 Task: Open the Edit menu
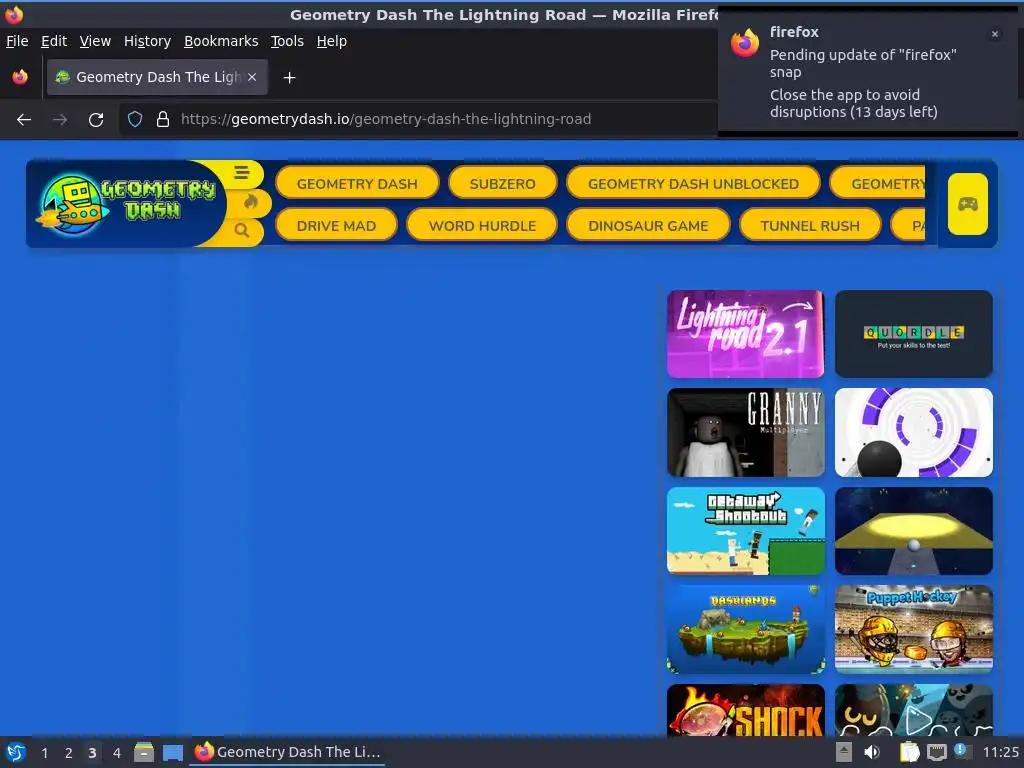pos(54,41)
